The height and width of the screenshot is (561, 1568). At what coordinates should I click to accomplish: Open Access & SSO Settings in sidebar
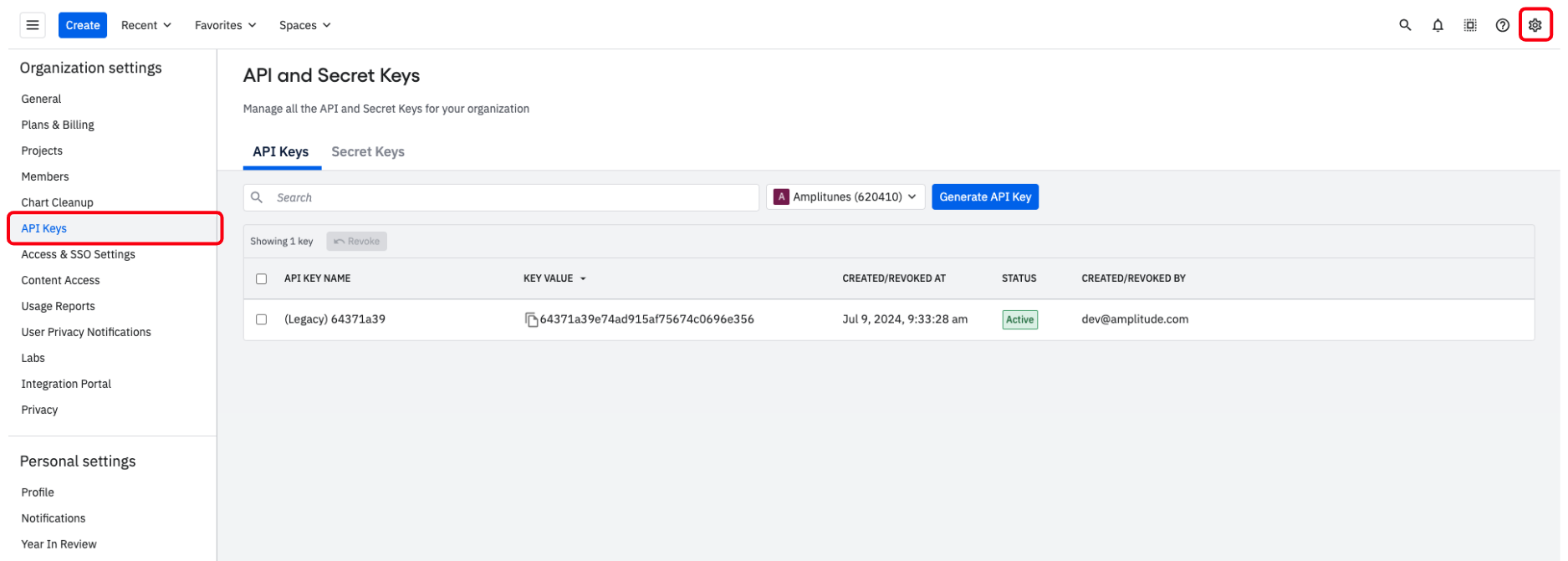[78, 254]
